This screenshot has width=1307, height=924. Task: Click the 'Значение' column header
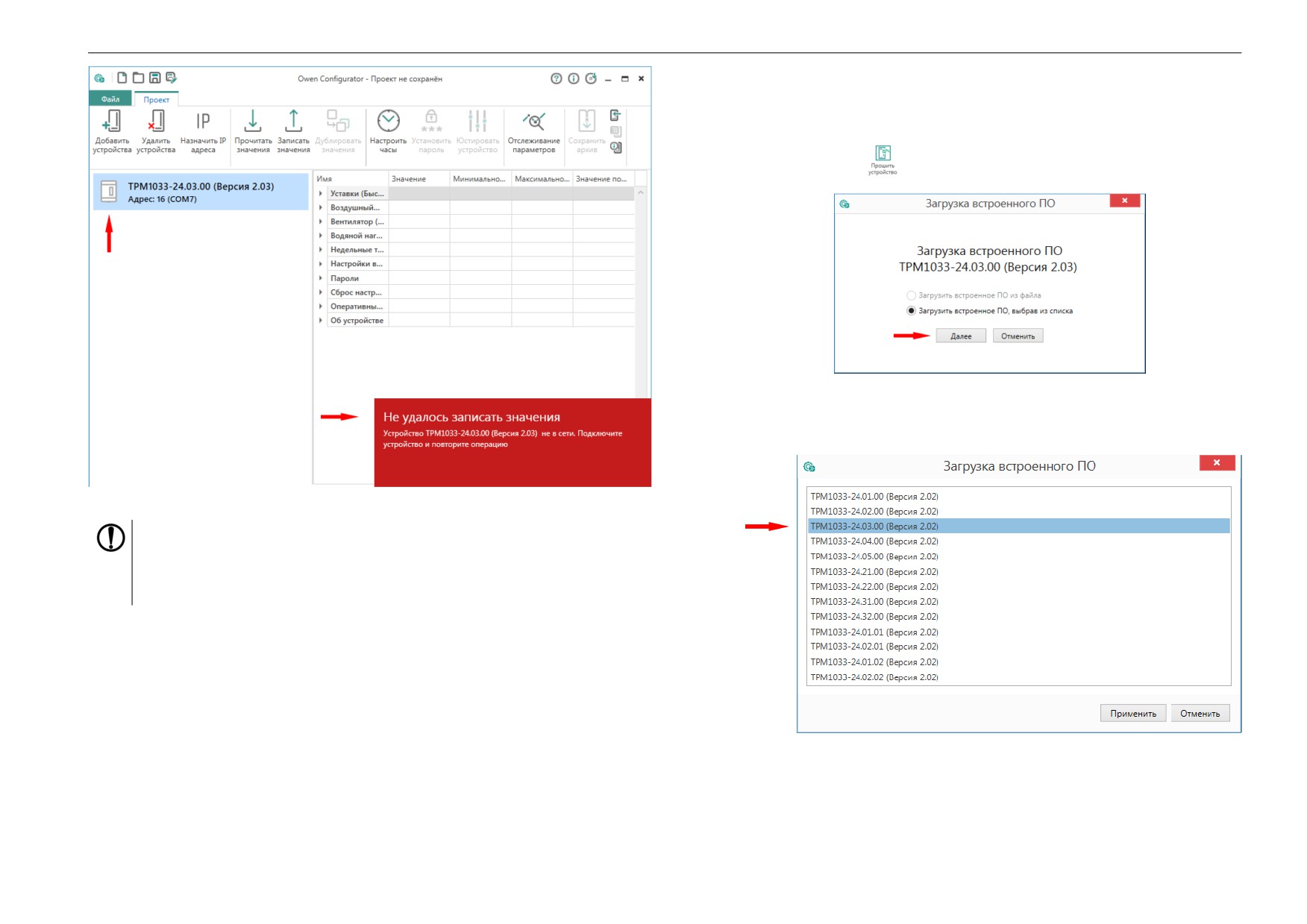419,179
